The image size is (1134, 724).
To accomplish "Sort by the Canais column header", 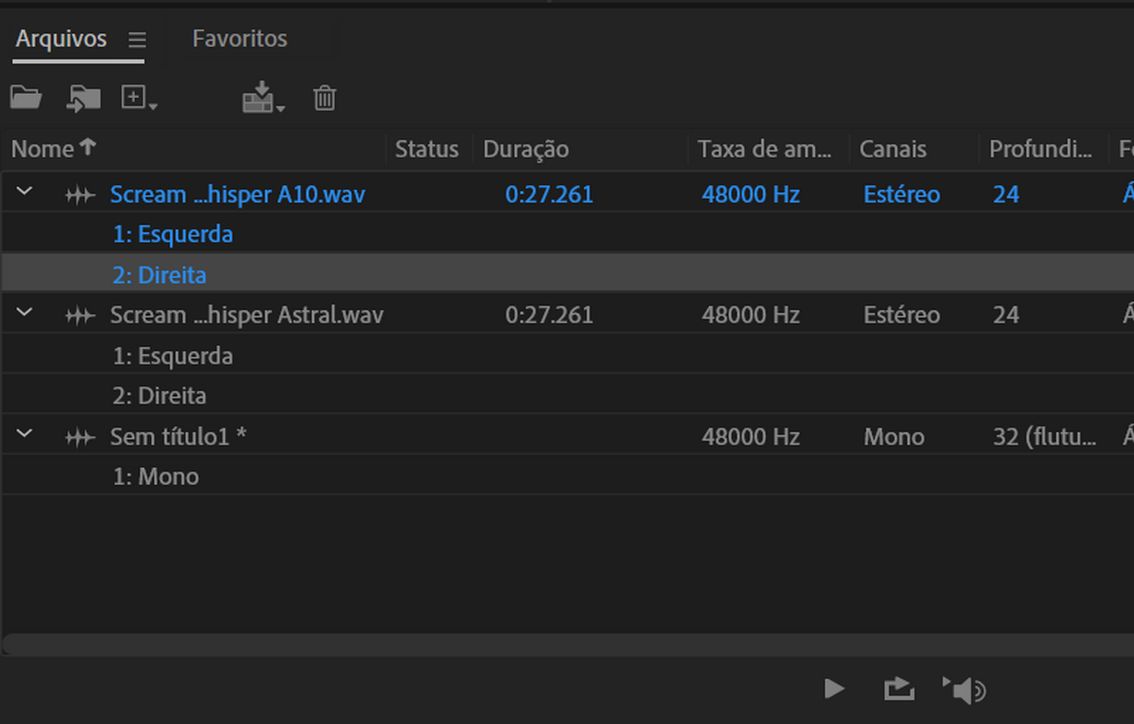I will tap(892, 149).
